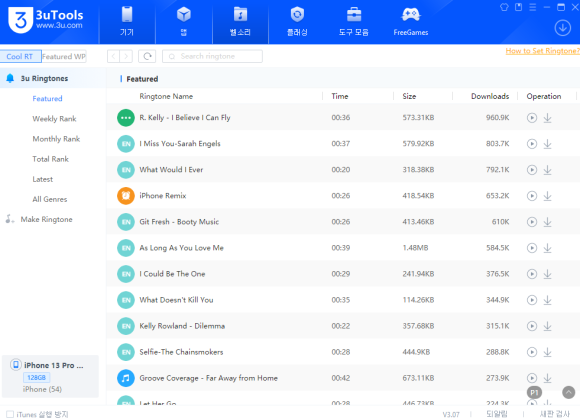
Task: Download What Would I Ever ringtone
Action: pos(547,170)
